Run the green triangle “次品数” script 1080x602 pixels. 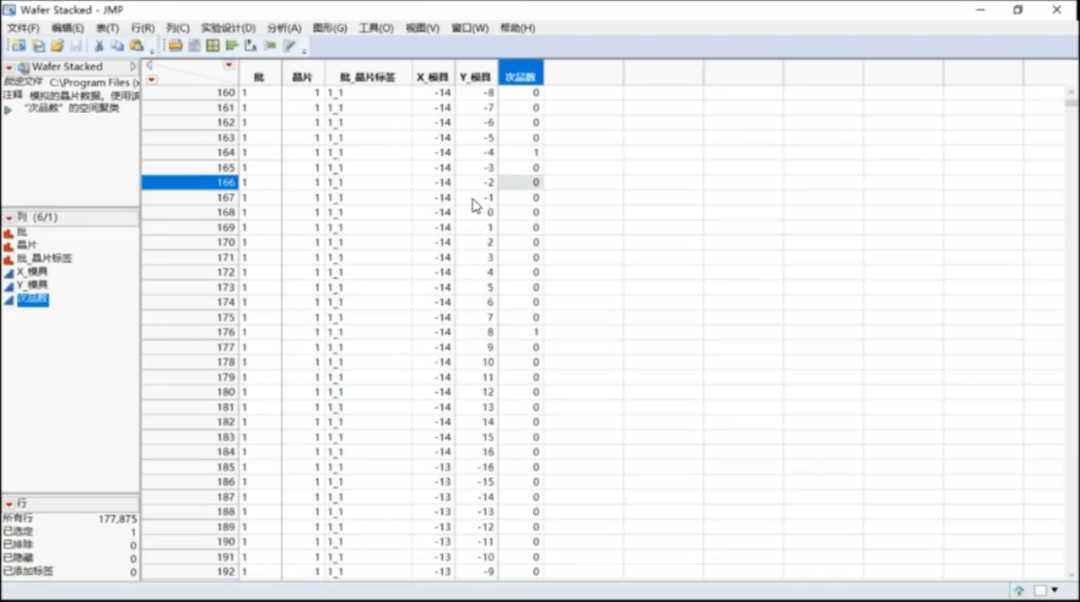tap(9, 109)
